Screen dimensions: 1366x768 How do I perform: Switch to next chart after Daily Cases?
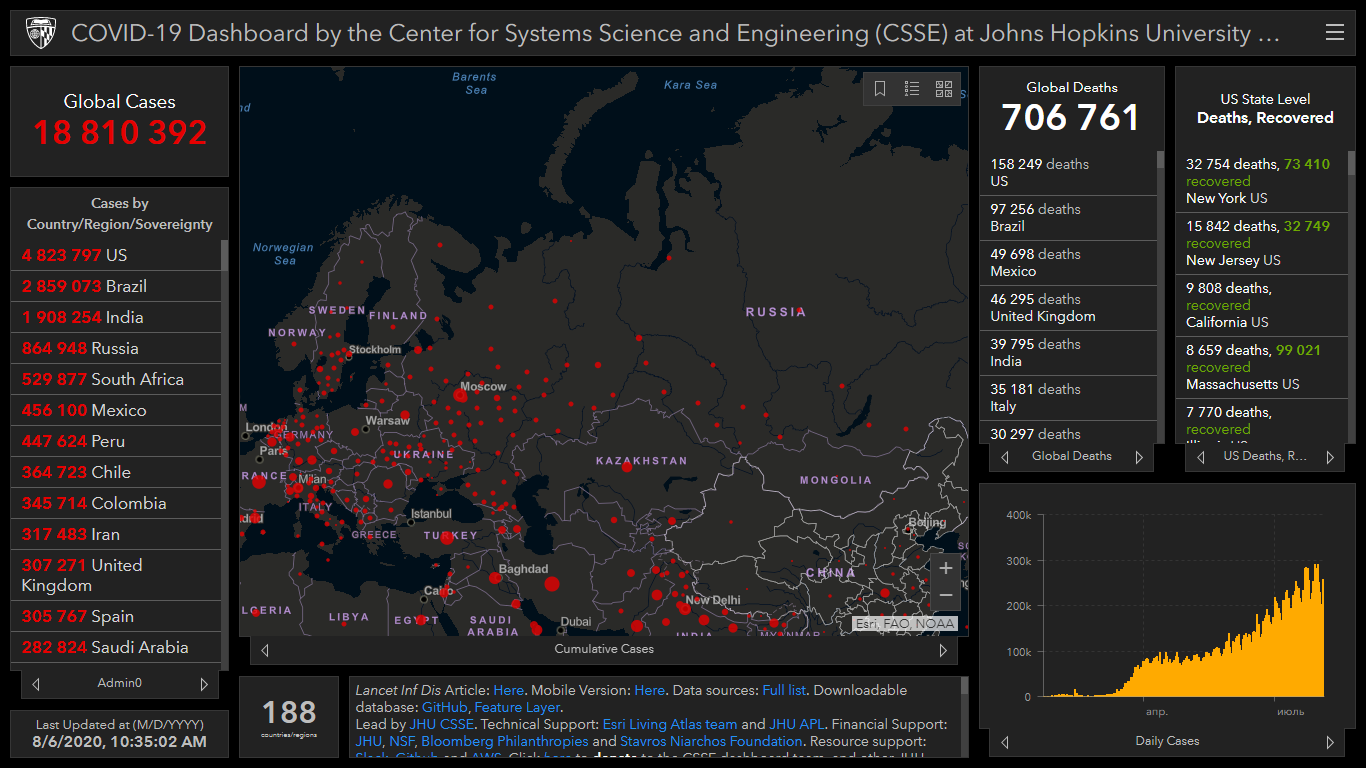click(x=1330, y=742)
